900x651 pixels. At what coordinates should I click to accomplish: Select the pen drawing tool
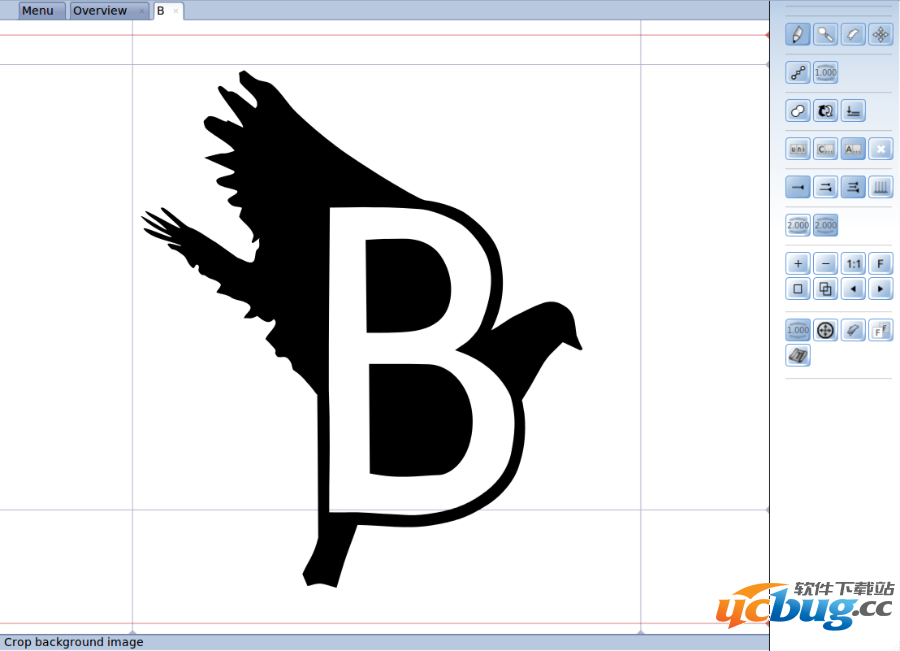coord(798,34)
